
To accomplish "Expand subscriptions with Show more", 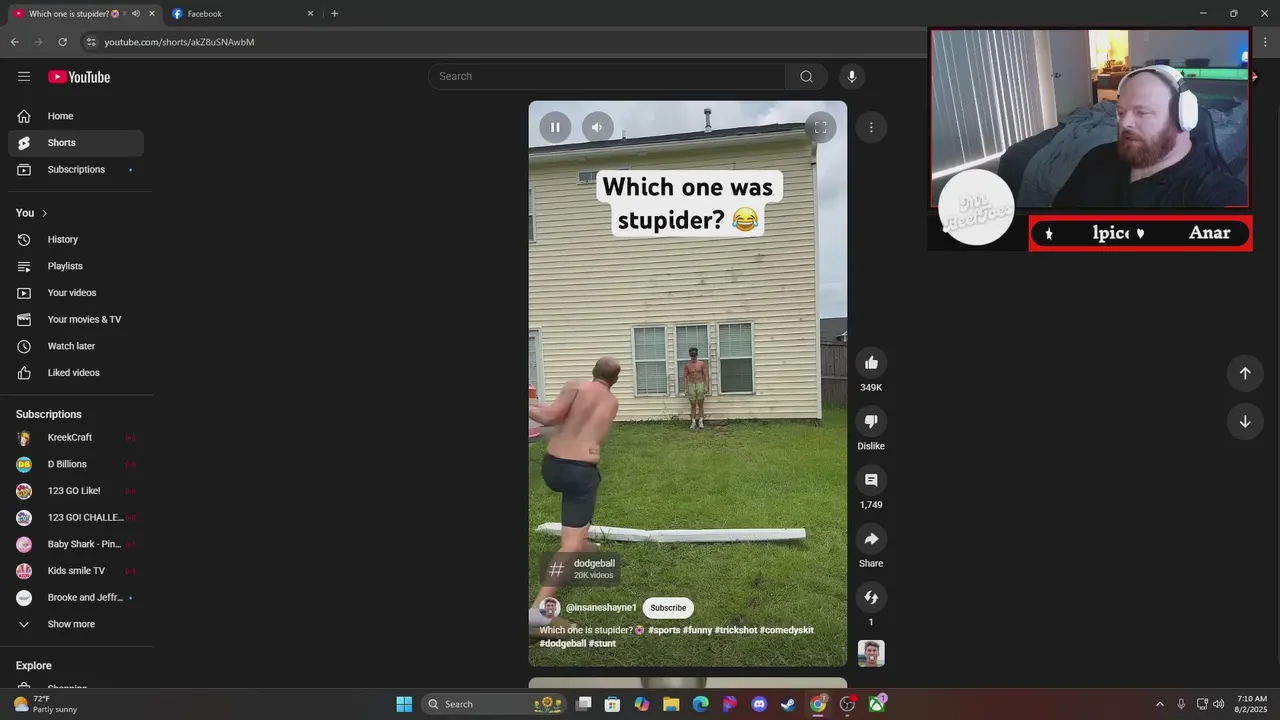I will tap(76, 624).
